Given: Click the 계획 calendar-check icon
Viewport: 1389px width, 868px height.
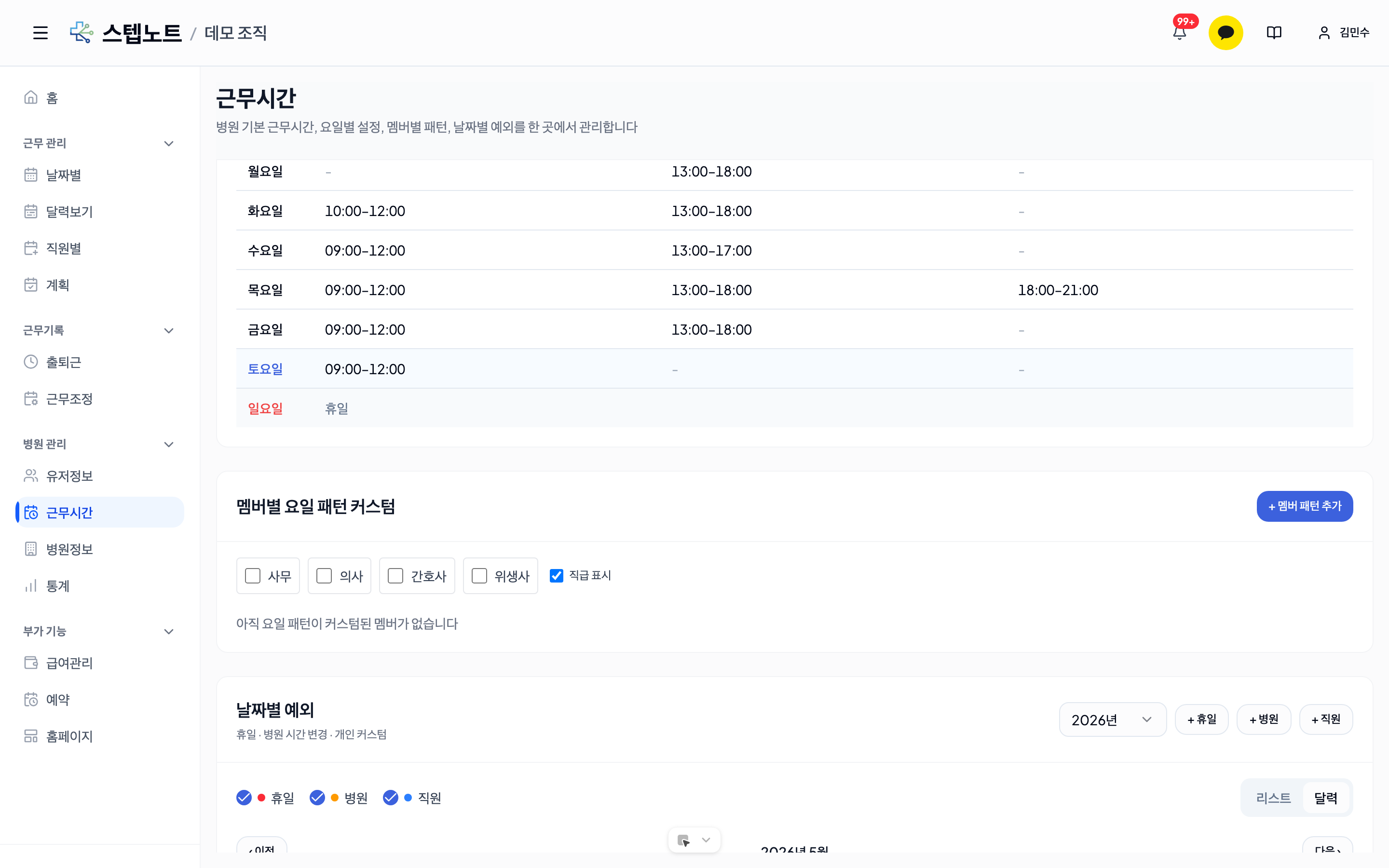Looking at the screenshot, I should (31, 285).
